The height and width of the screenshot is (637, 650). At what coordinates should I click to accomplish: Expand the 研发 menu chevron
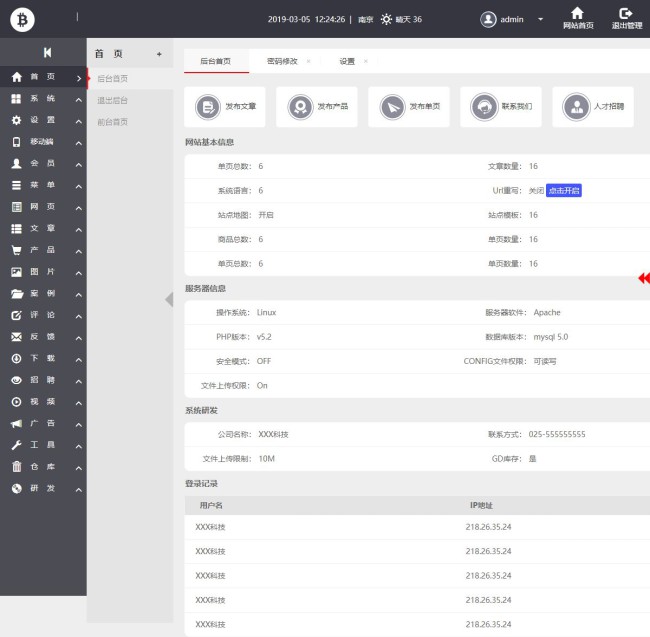click(79, 489)
